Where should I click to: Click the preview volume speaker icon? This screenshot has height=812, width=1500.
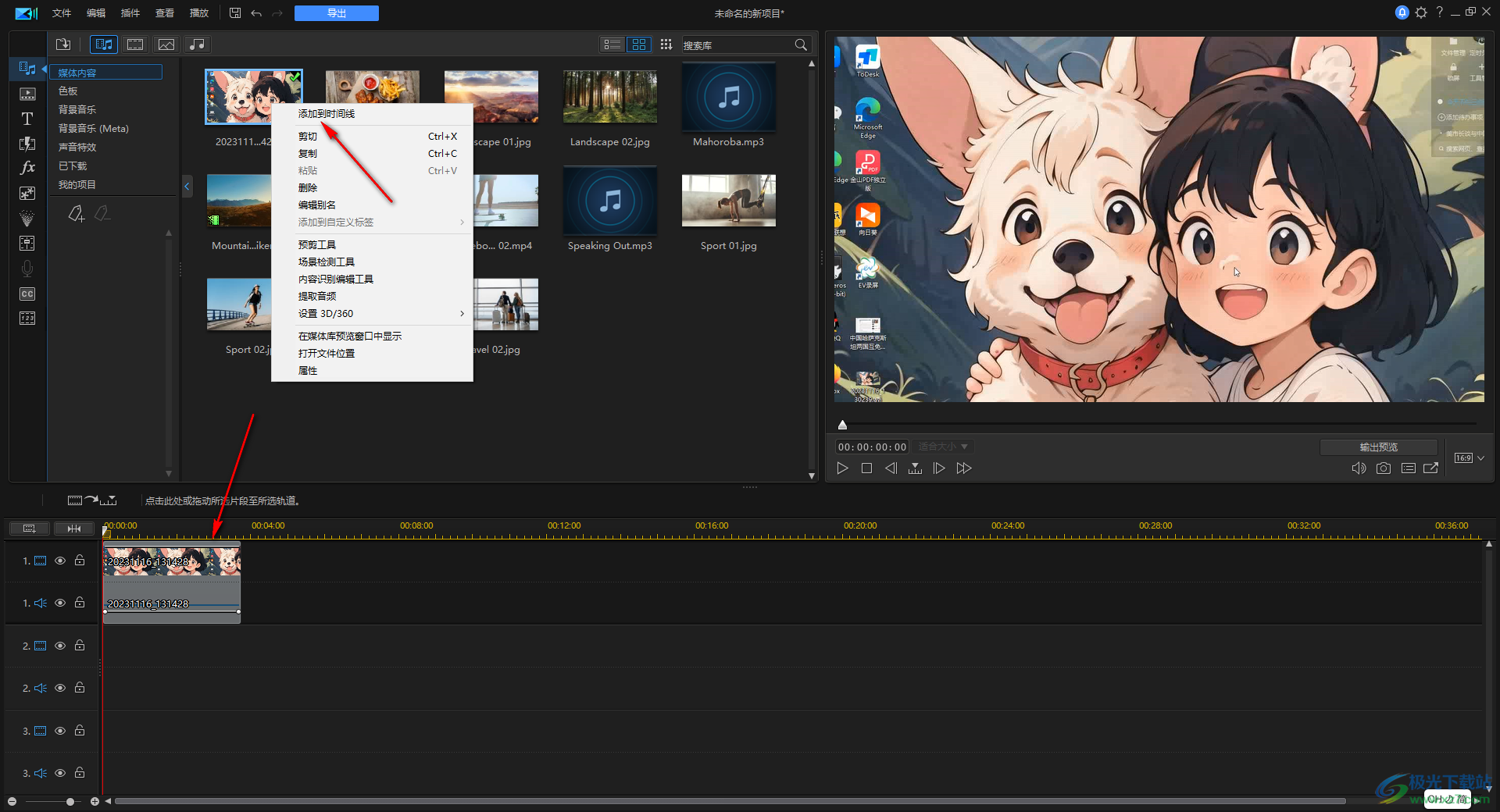click(x=1359, y=468)
